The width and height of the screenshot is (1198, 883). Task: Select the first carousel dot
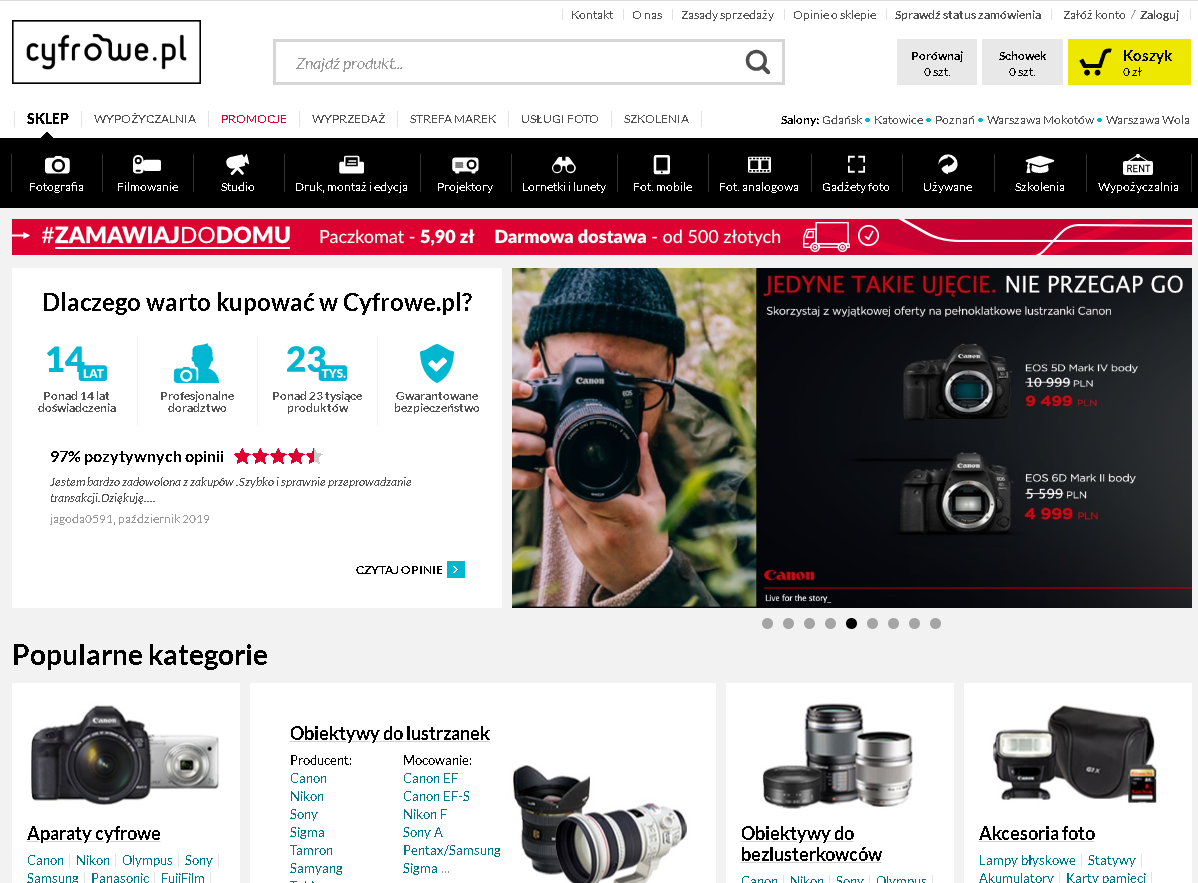click(x=767, y=623)
